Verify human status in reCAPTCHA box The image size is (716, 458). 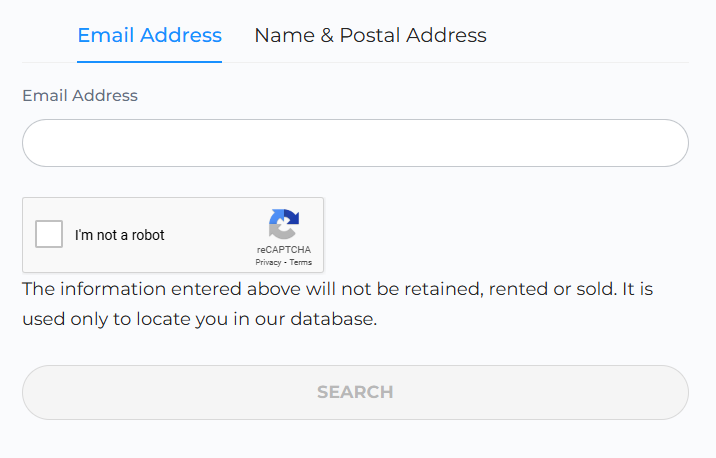49,234
